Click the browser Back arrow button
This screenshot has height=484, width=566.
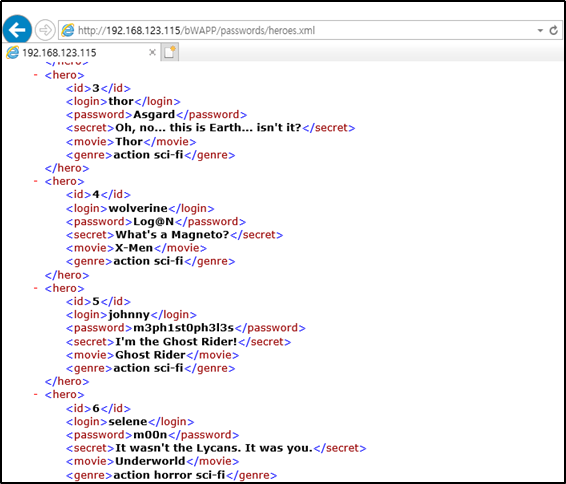(17, 30)
